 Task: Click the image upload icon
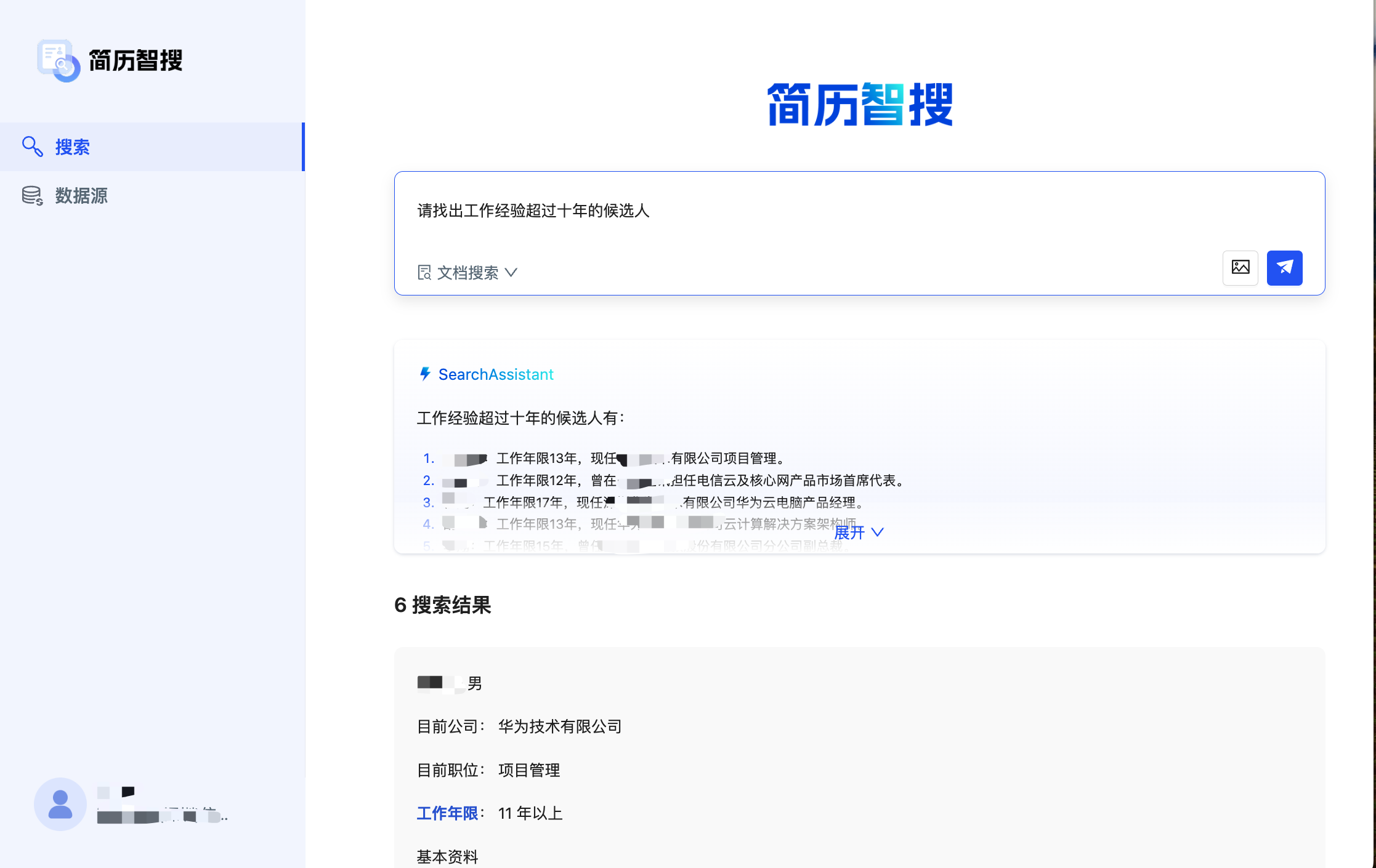pyautogui.click(x=1240, y=268)
